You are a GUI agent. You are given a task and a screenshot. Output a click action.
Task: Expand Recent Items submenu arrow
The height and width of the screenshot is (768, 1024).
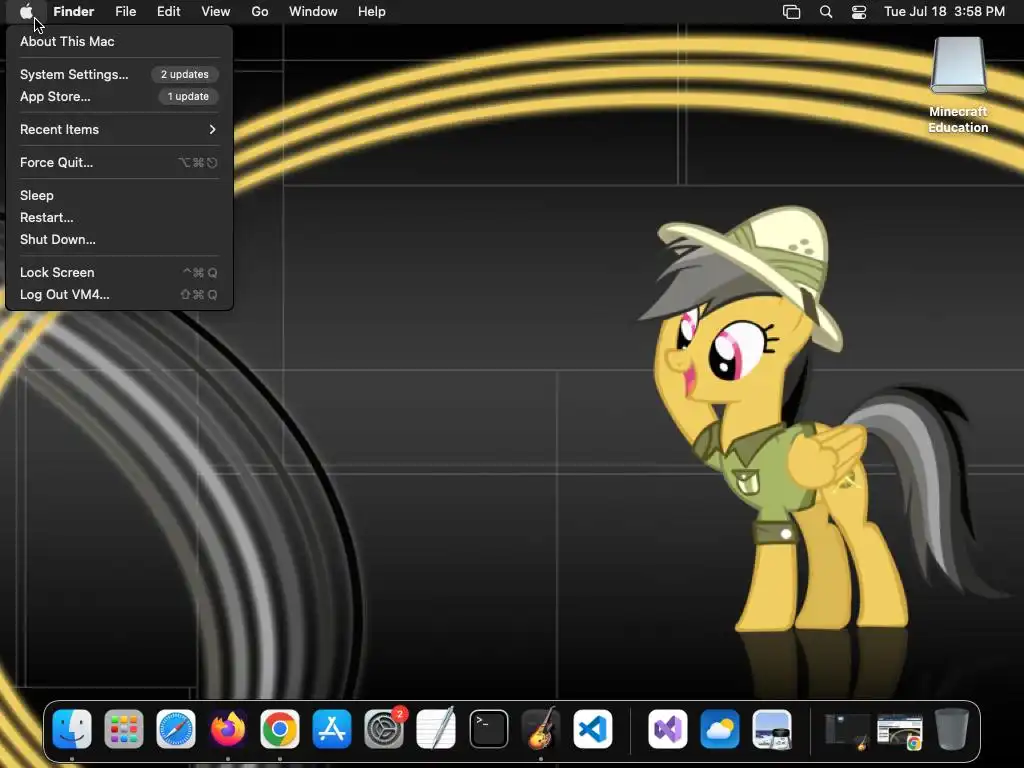[x=212, y=129]
